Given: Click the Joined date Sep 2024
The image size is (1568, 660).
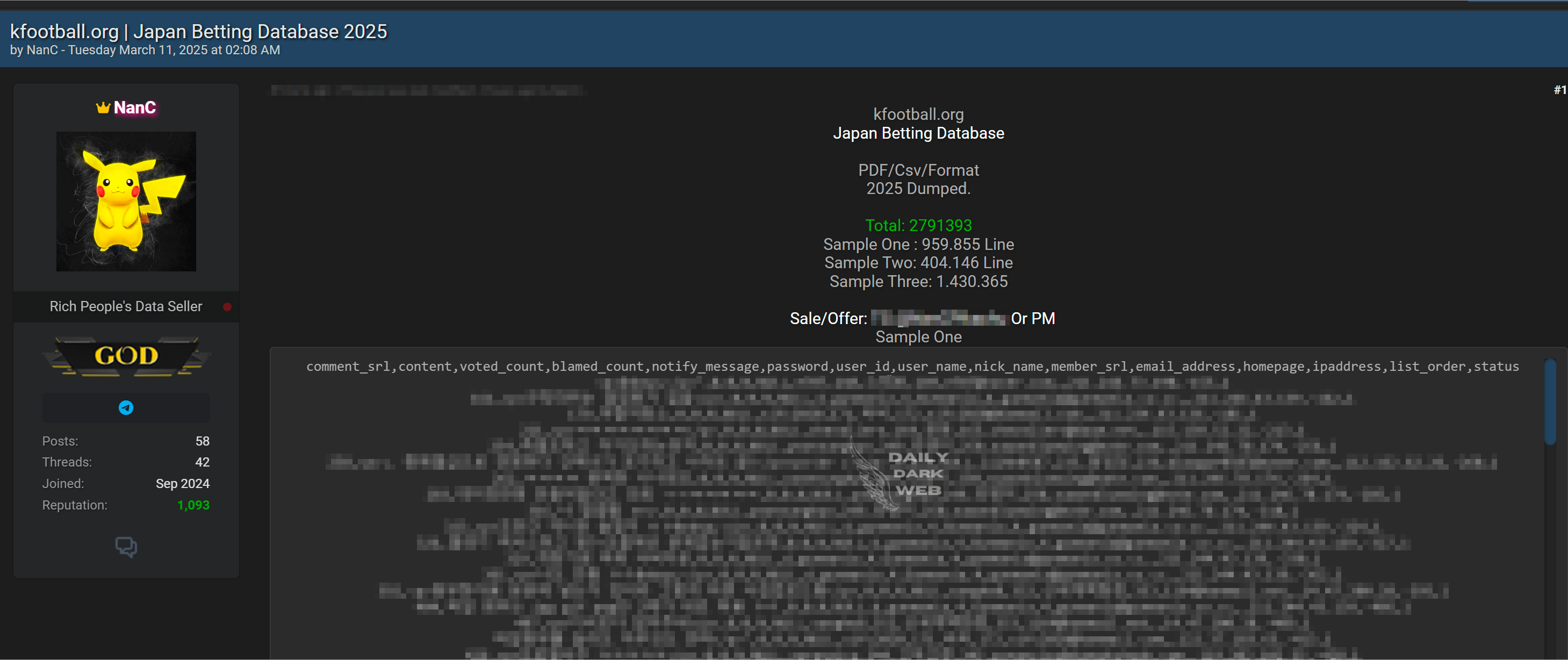Looking at the screenshot, I should [183, 483].
